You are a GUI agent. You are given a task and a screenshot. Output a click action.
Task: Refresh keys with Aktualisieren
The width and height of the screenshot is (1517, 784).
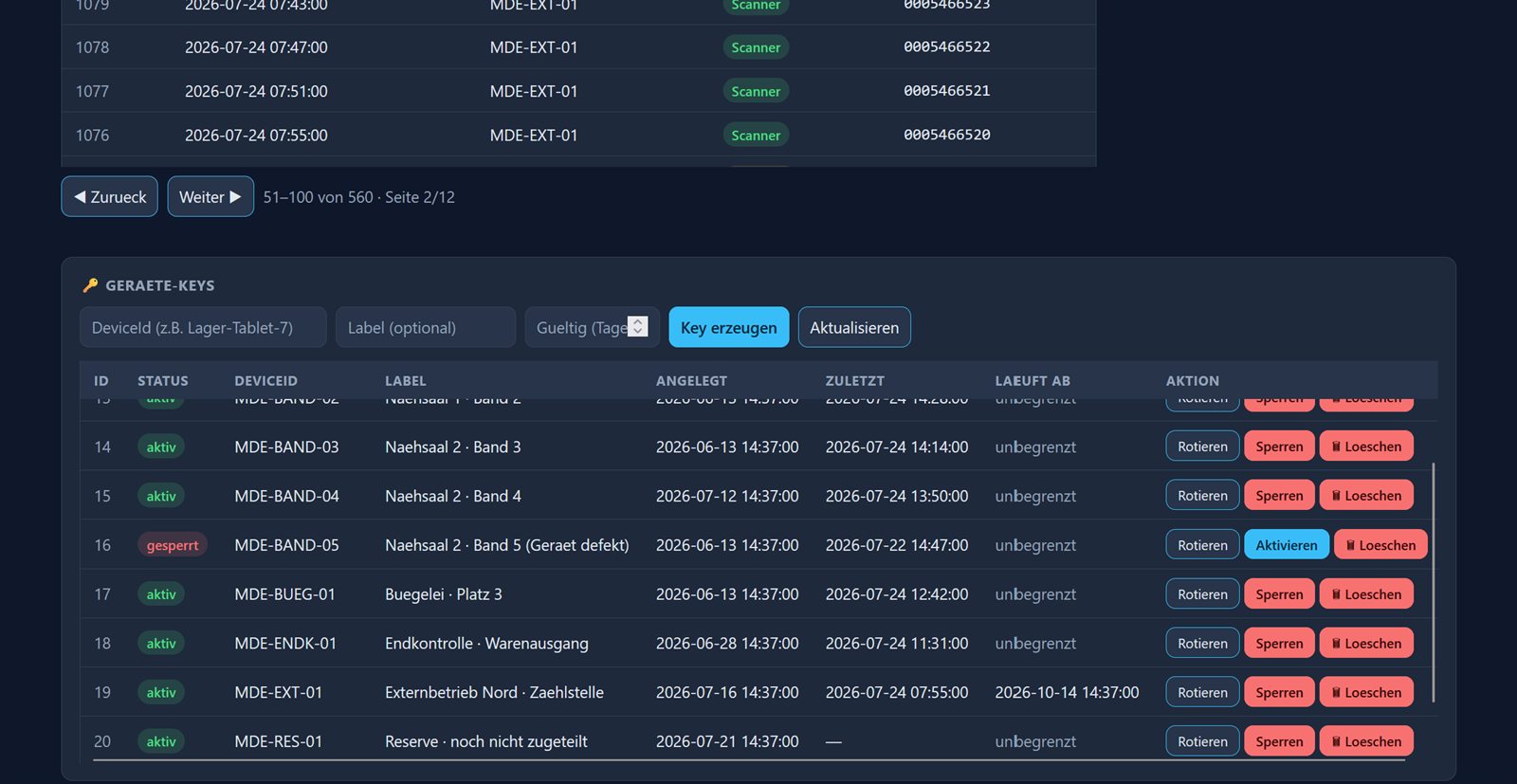coord(854,327)
